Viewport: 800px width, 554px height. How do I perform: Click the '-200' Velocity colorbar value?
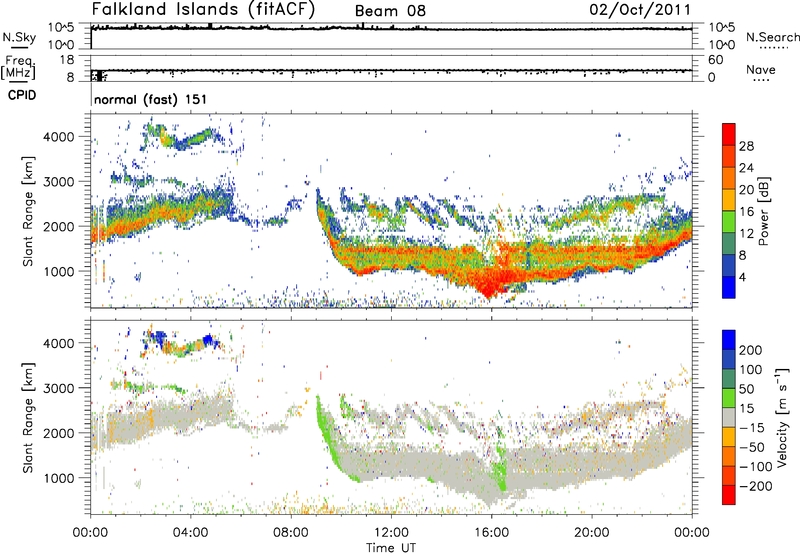click(x=755, y=486)
